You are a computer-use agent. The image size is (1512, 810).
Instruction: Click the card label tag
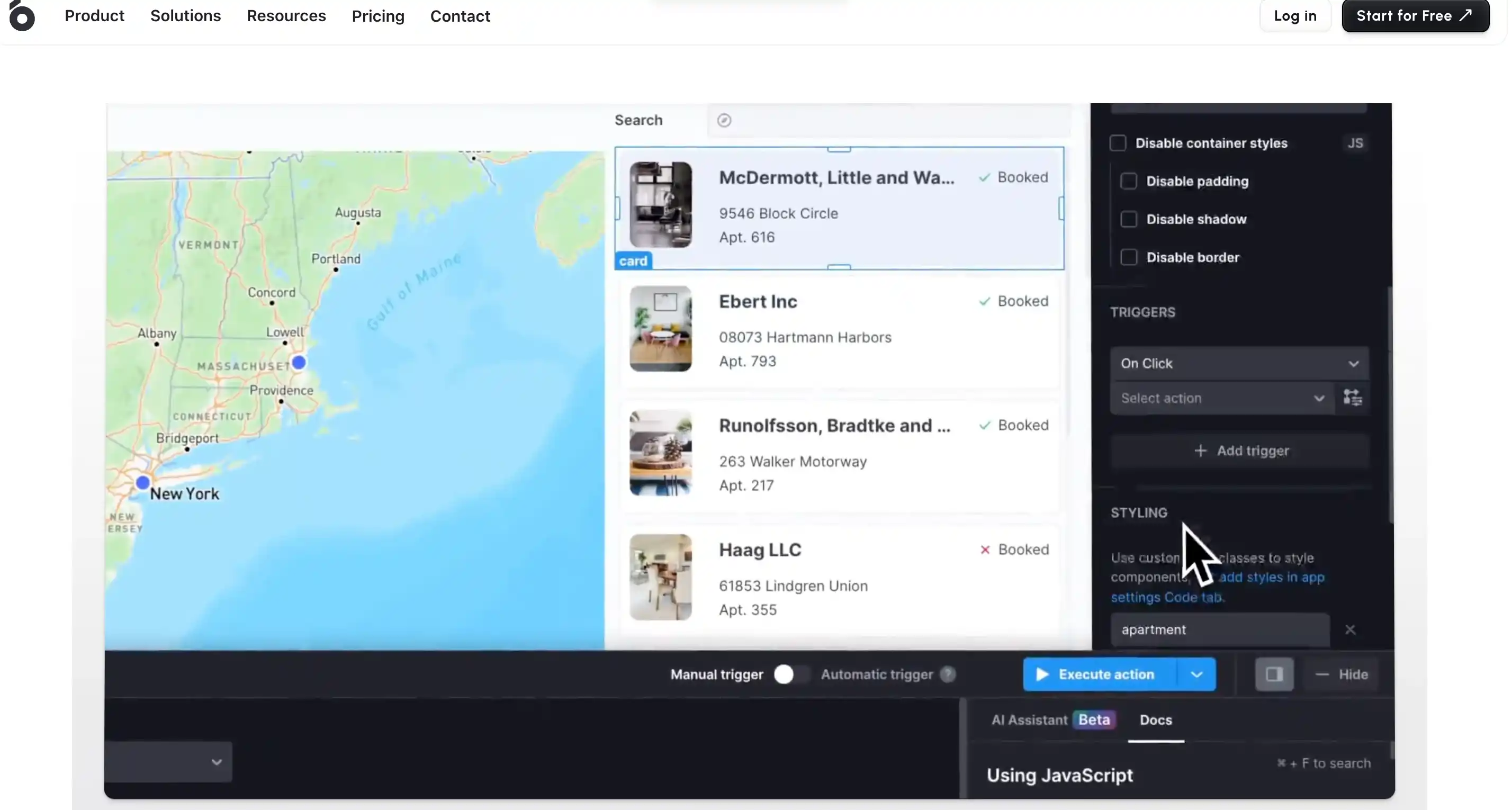point(633,261)
